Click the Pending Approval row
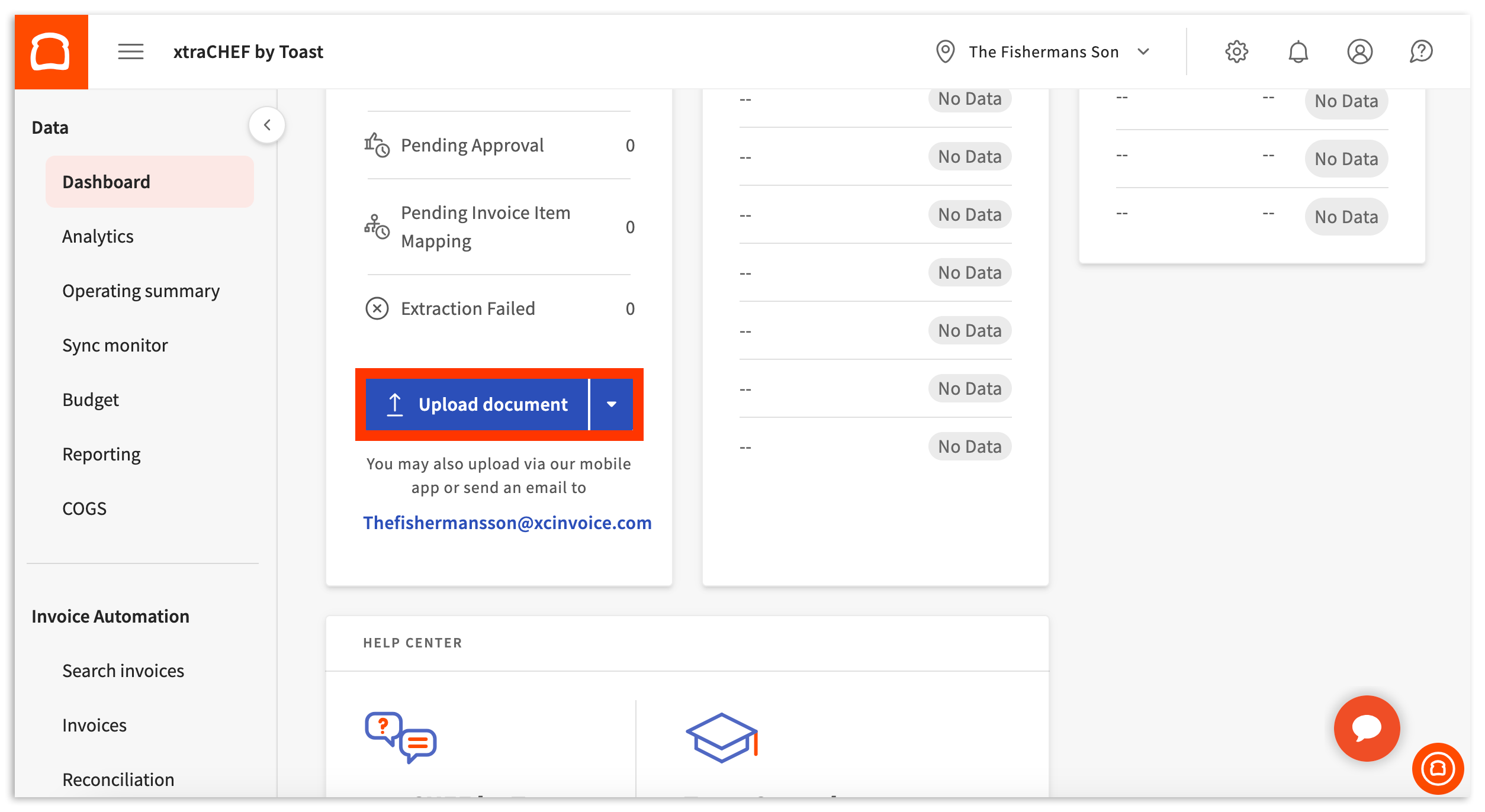This screenshot has width=1485, height=812. pos(472,145)
